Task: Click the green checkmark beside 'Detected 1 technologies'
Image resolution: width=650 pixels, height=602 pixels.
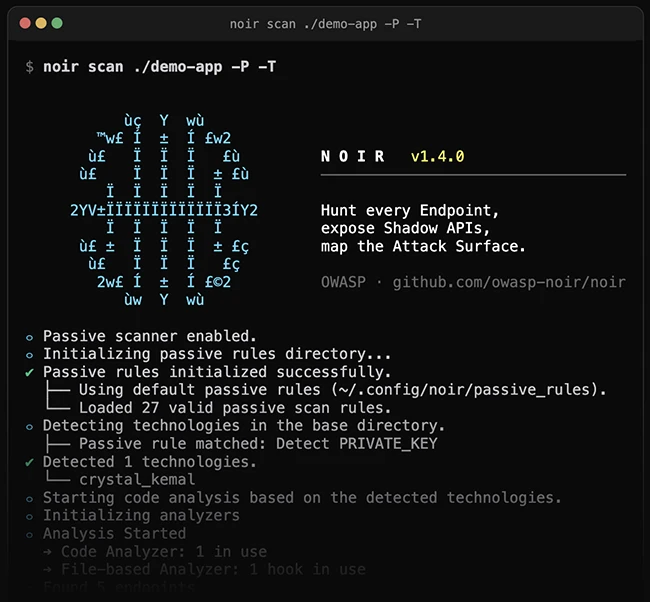Action: [x=29, y=462]
